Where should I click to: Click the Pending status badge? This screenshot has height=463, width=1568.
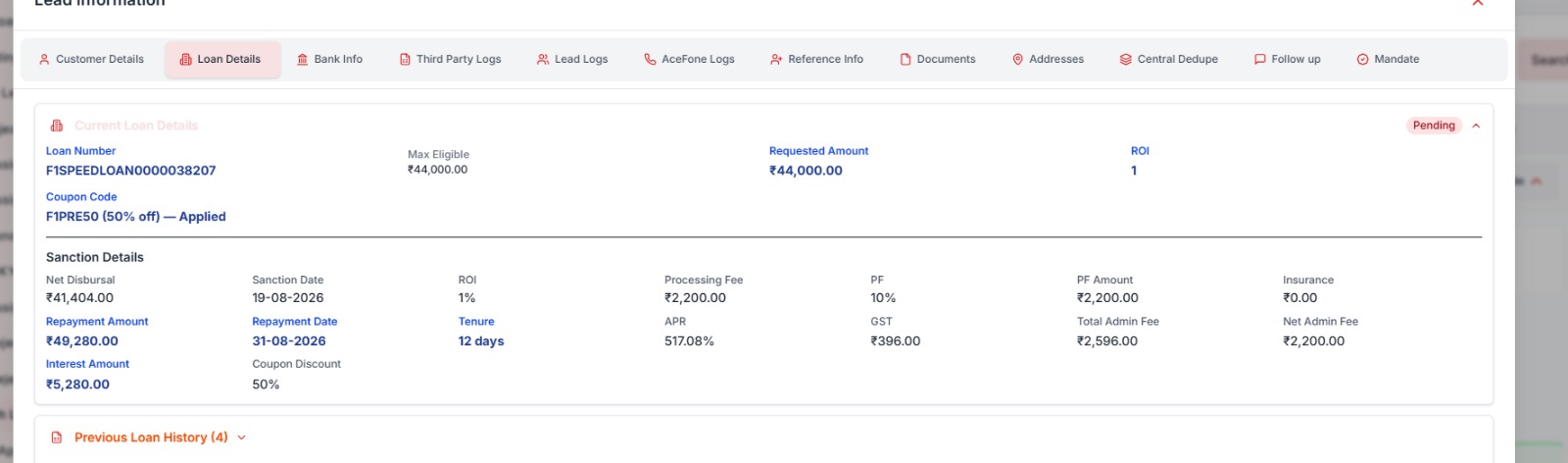pyautogui.click(x=1434, y=126)
